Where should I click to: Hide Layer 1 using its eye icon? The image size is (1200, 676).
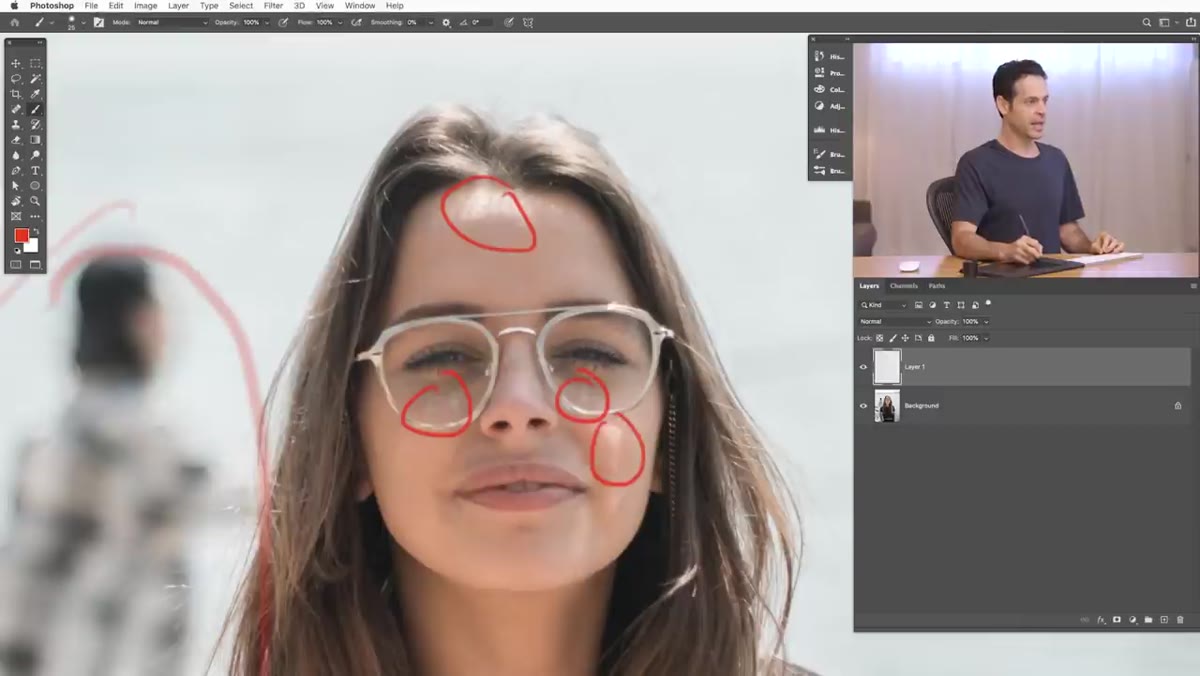coord(864,367)
